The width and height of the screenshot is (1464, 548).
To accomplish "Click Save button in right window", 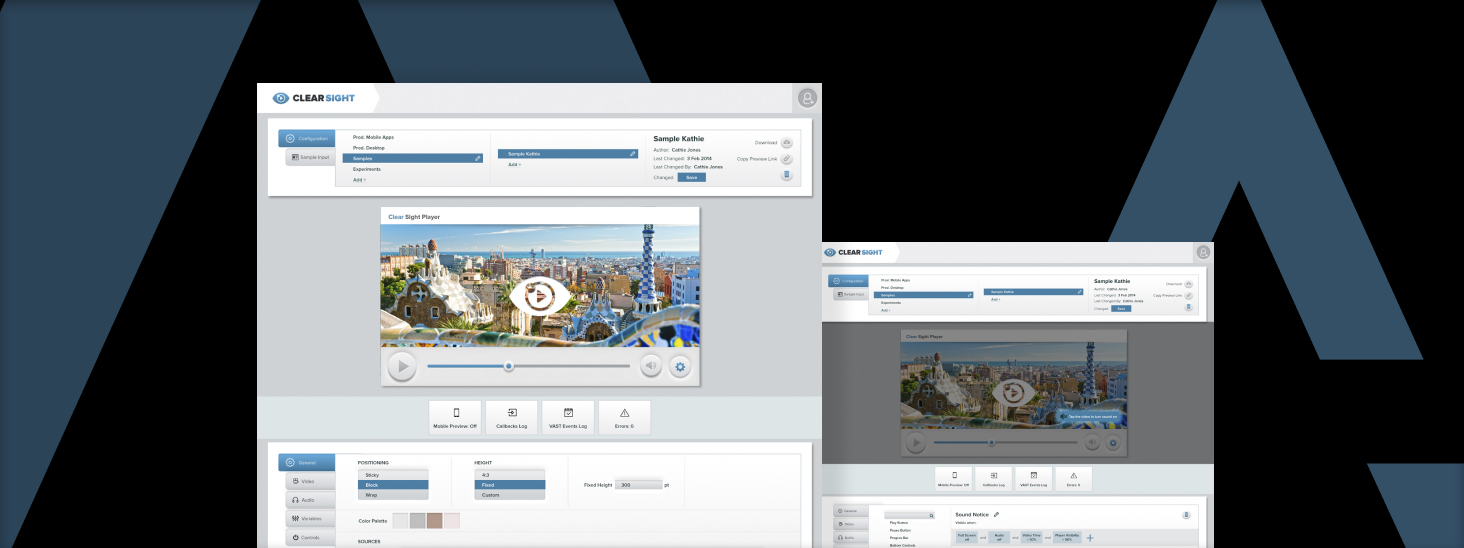I will (1121, 308).
